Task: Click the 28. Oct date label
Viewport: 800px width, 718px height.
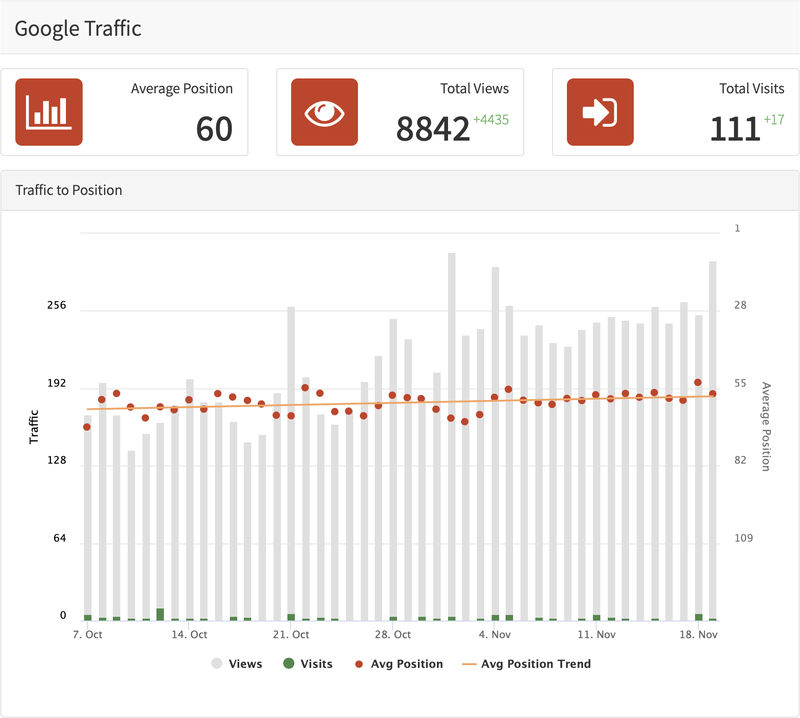Action: (x=393, y=634)
